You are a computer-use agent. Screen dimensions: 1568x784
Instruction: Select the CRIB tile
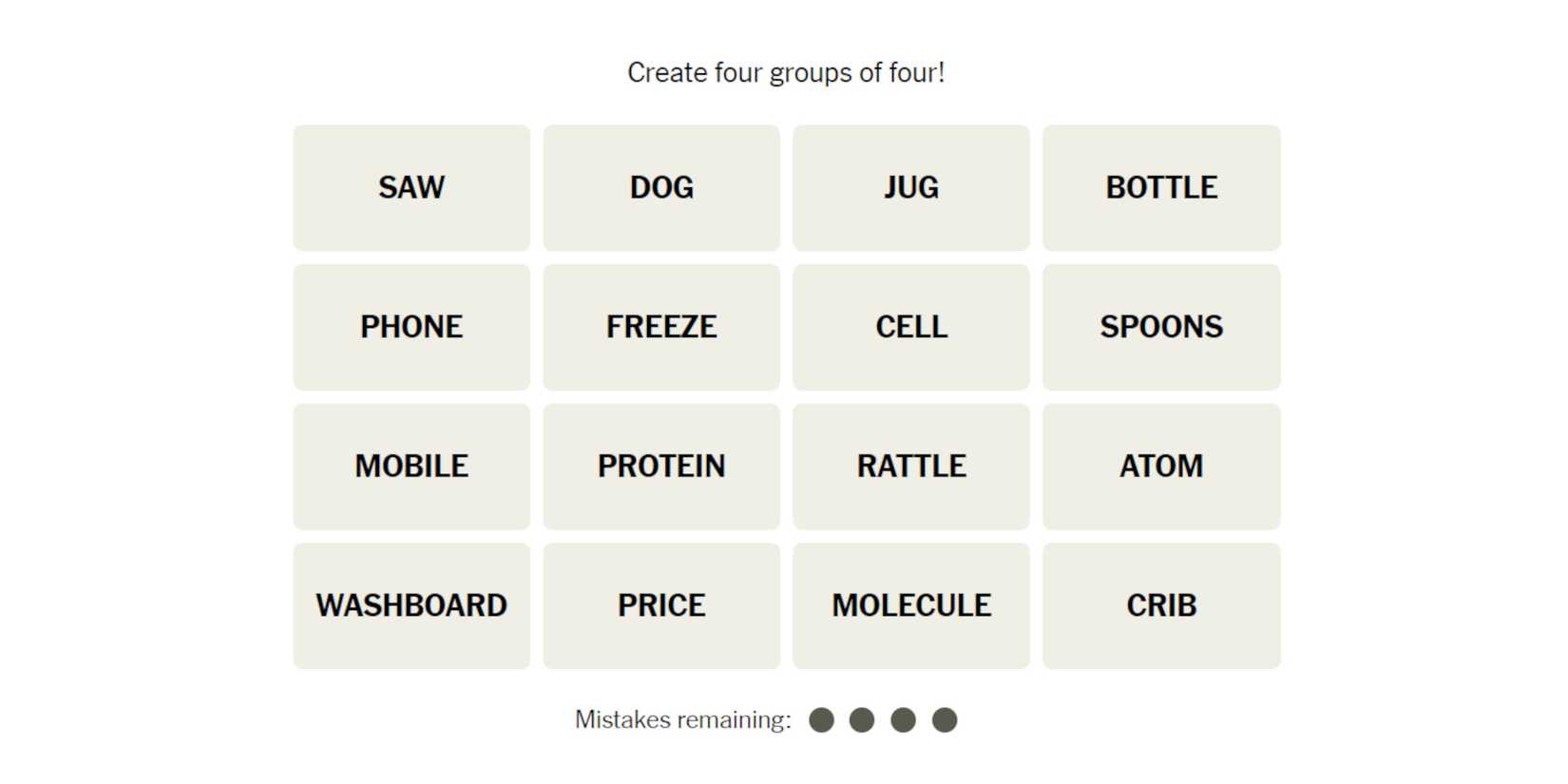pyautogui.click(x=1161, y=605)
